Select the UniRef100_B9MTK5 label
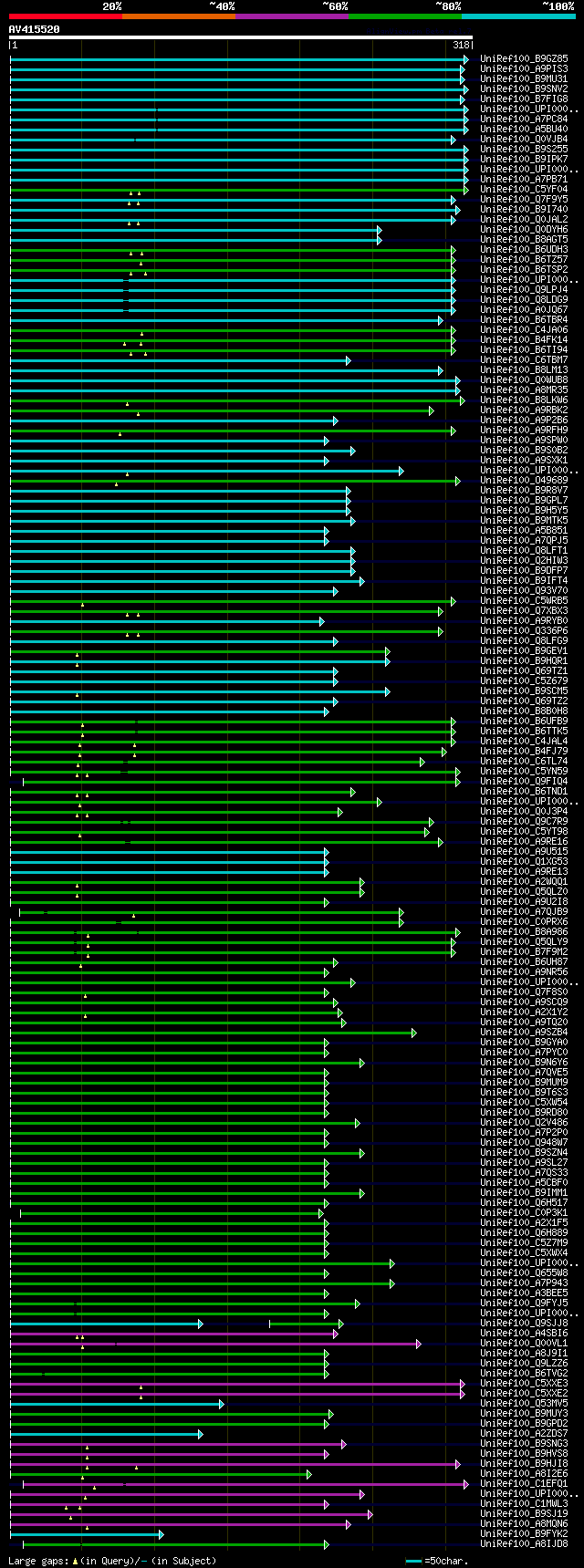 coord(524,520)
